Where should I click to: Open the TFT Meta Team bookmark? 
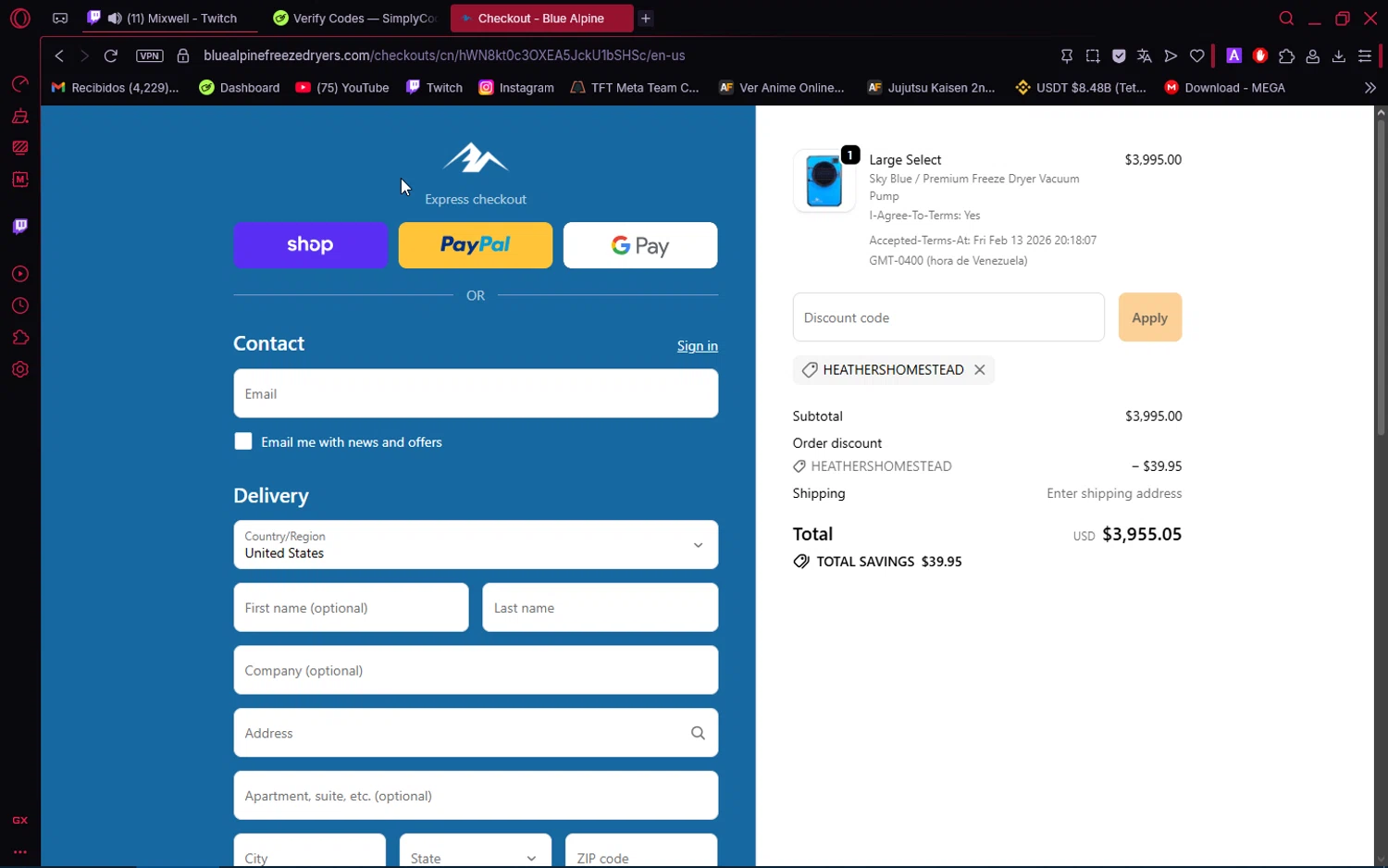click(635, 88)
